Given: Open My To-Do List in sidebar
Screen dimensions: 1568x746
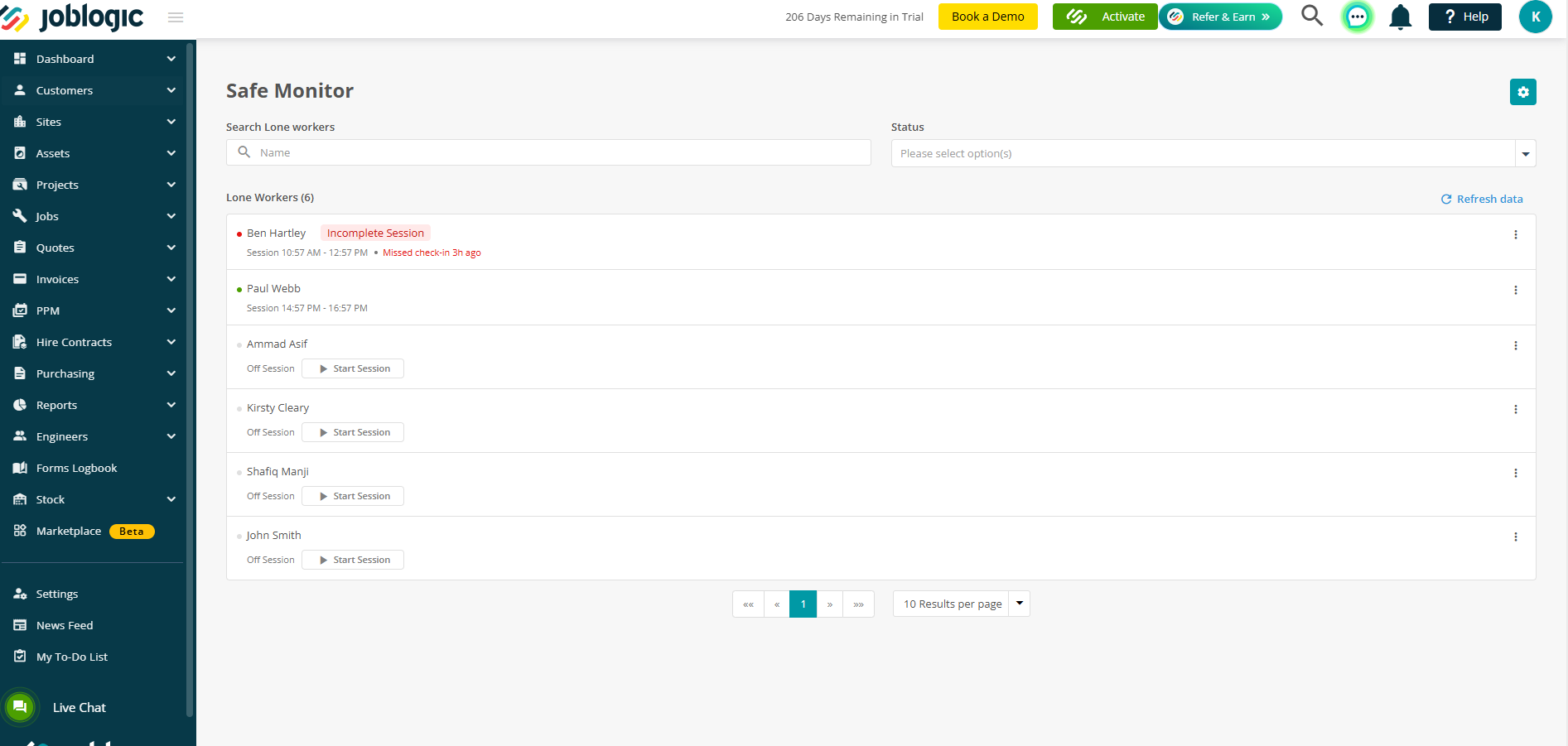Looking at the screenshot, I should point(71,657).
